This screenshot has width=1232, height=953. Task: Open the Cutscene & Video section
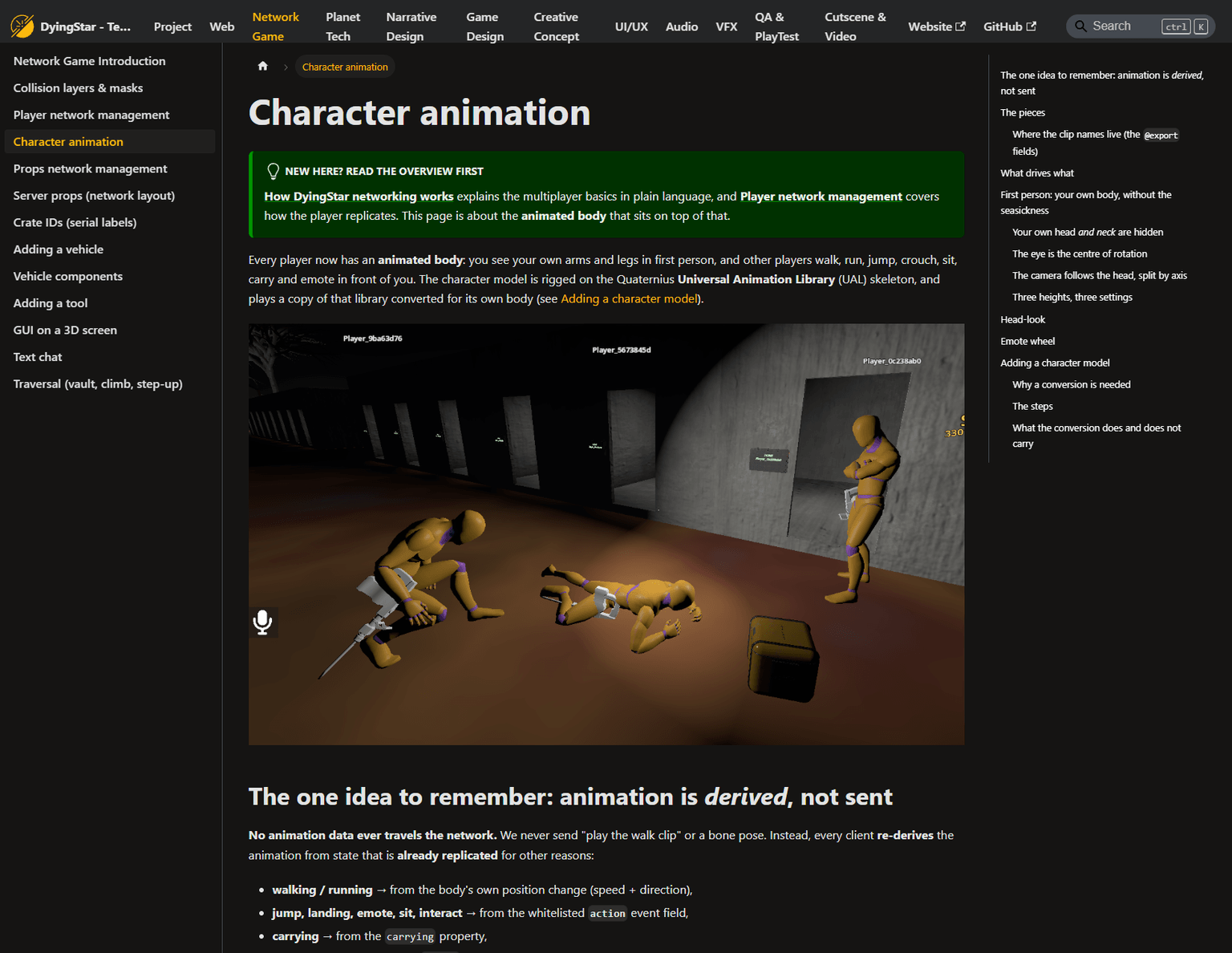tap(855, 26)
